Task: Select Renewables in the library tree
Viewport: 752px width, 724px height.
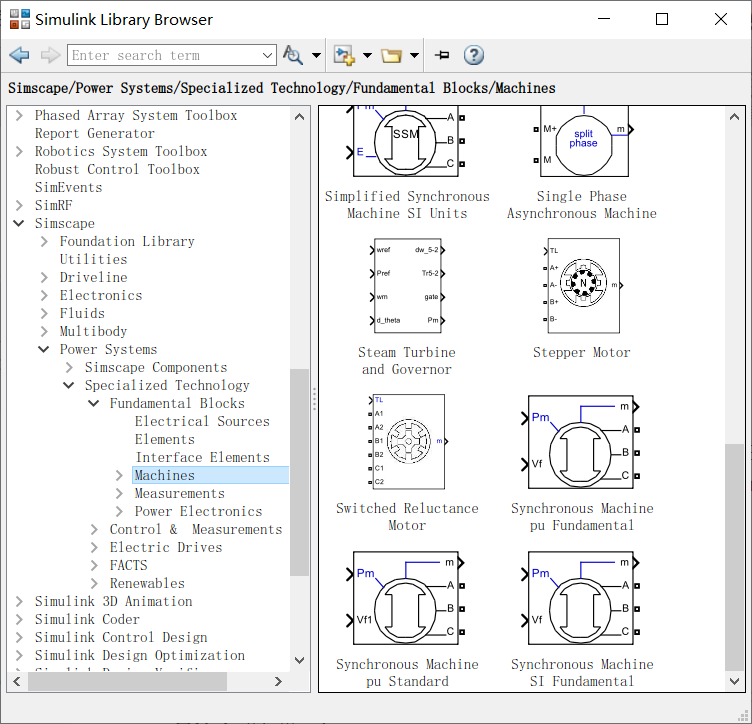Action: 147,584
